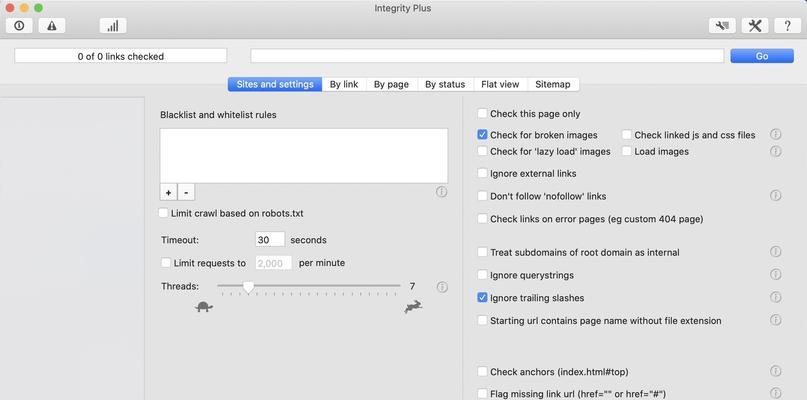The width and height of the screenshot is (807, 400).
Task: Click info icon for starting url option
Action: tap(776, 320)
